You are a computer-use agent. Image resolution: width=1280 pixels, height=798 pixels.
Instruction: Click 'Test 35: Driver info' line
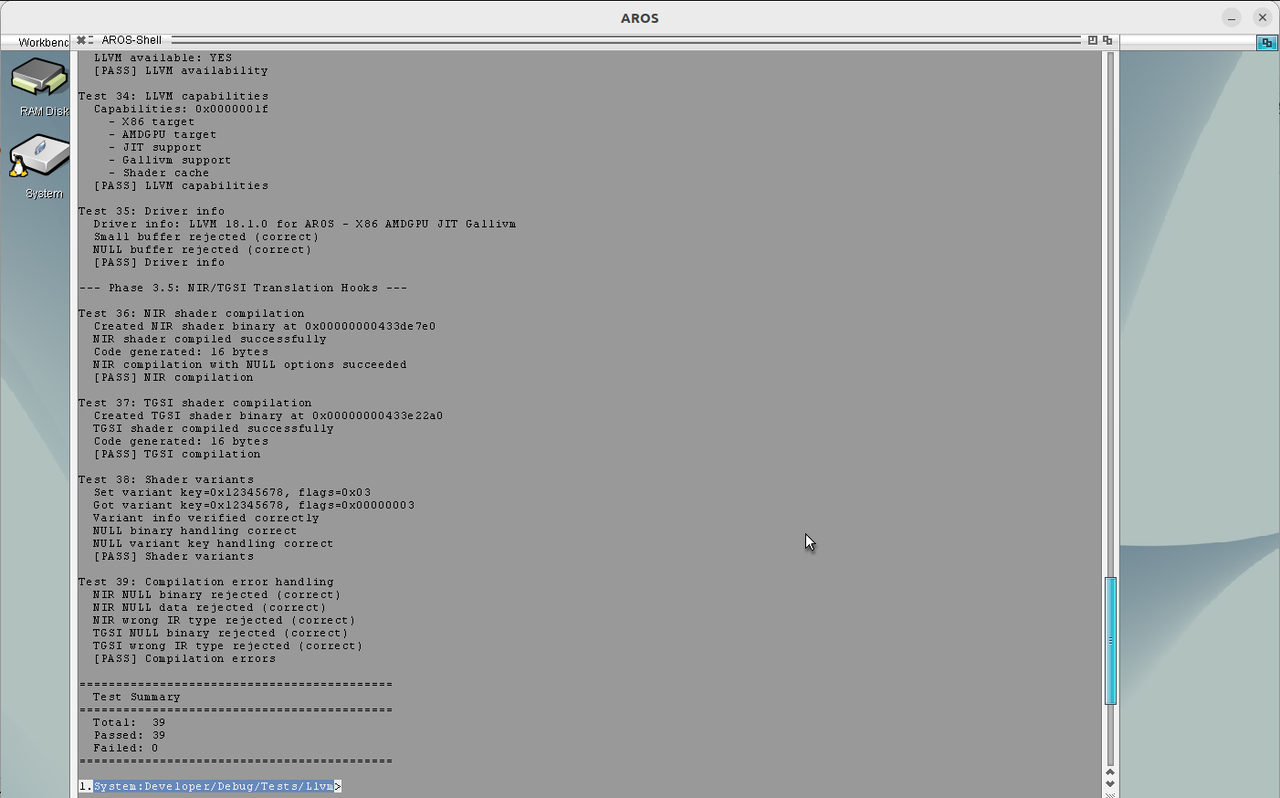[151, 212]
